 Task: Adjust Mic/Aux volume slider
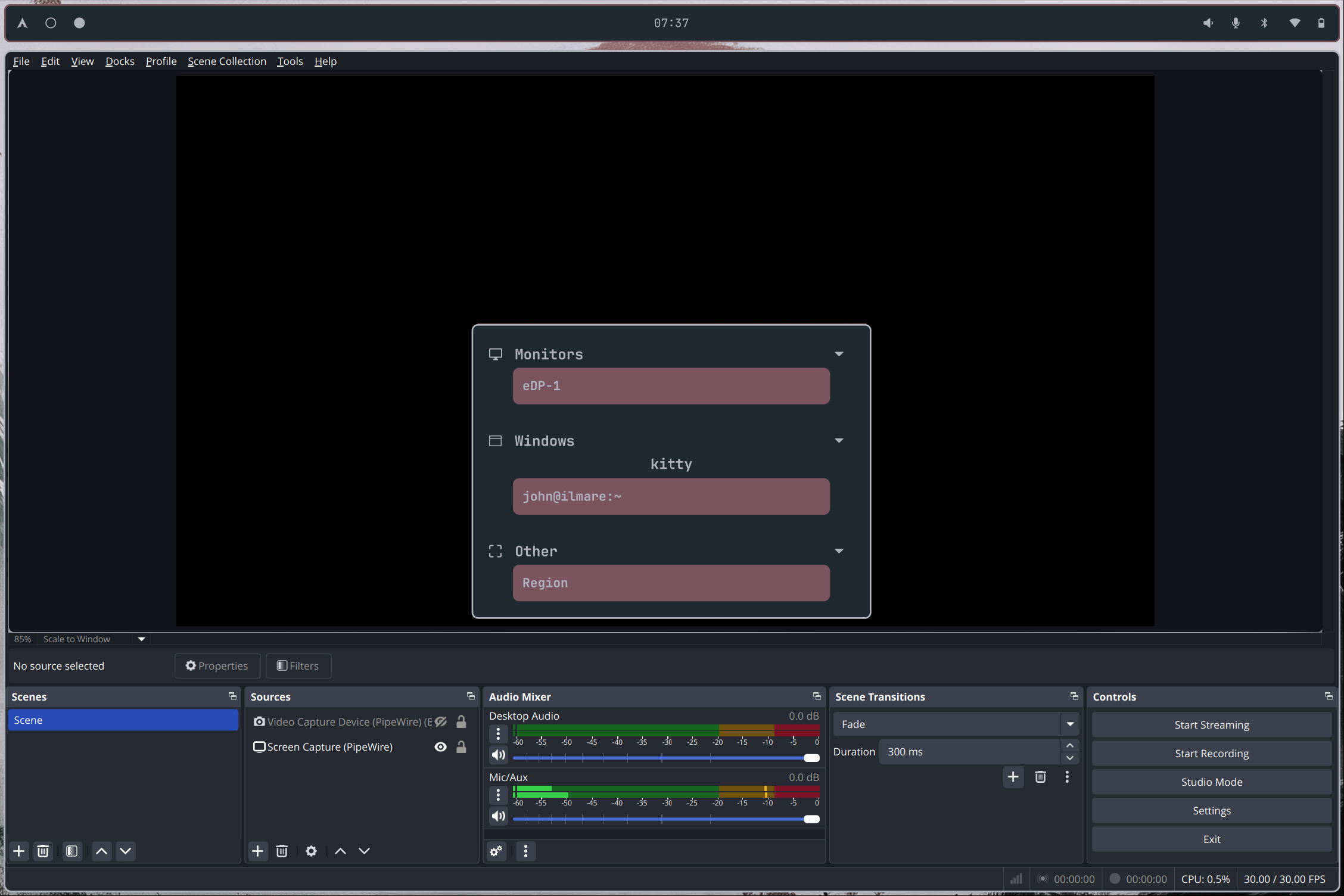[666, 819]
